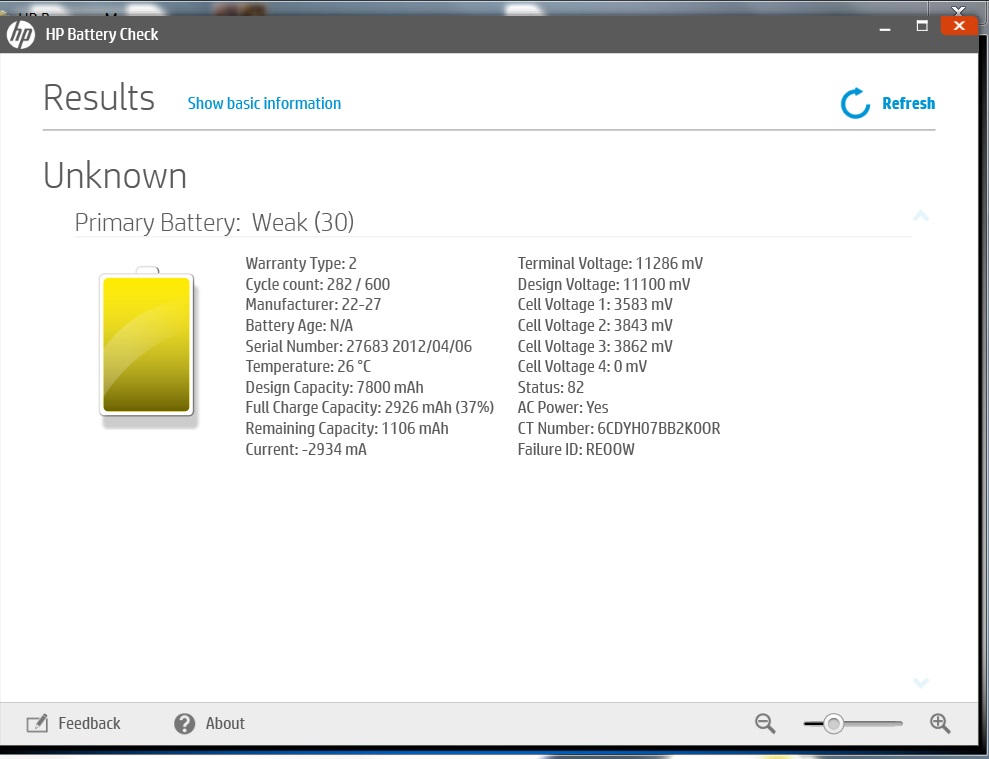Click the HP Battery Check title text
The width and height of the screenshot is (989, 759).
click(103, 34)
